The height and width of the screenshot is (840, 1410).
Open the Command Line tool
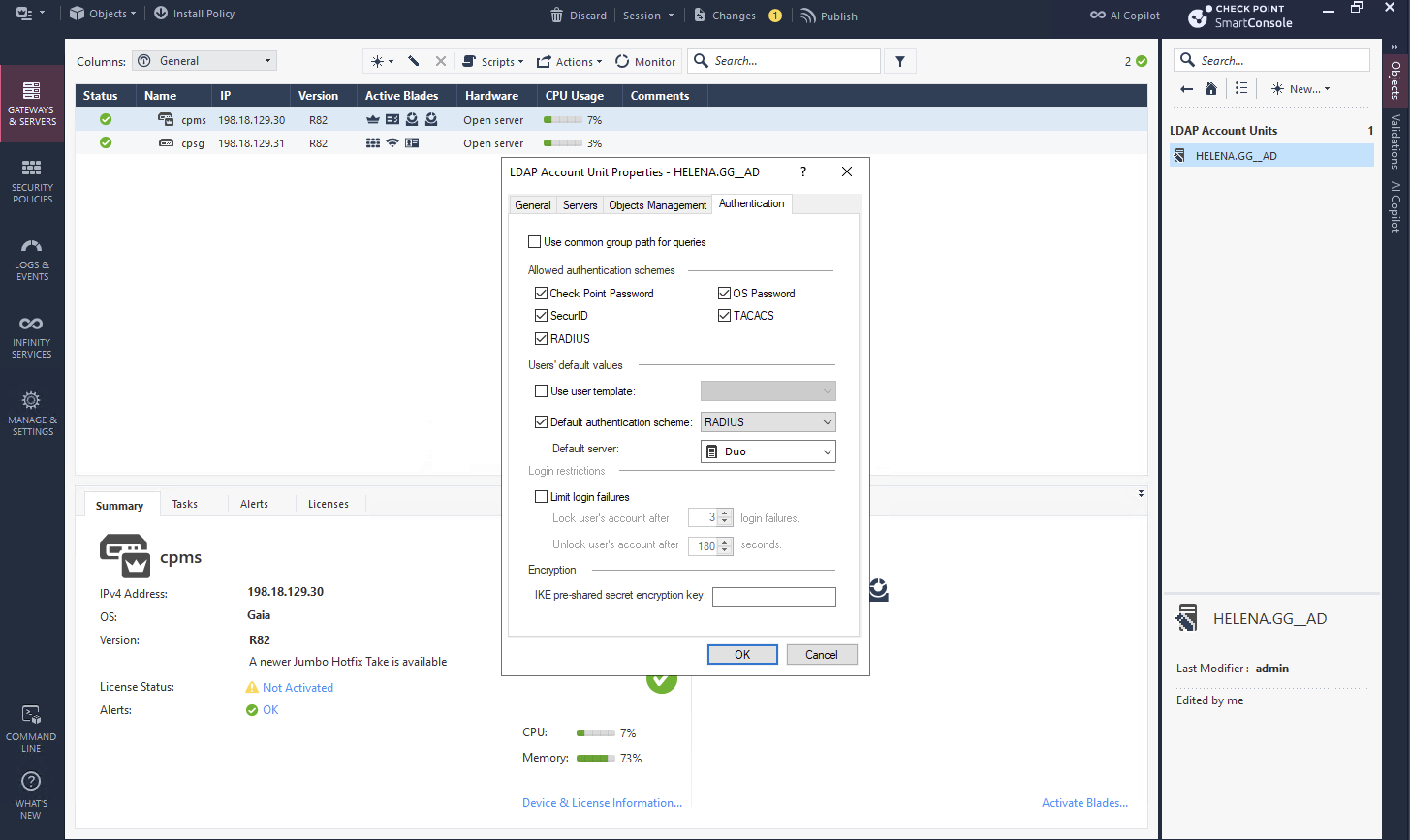click(x=31, y=728)
